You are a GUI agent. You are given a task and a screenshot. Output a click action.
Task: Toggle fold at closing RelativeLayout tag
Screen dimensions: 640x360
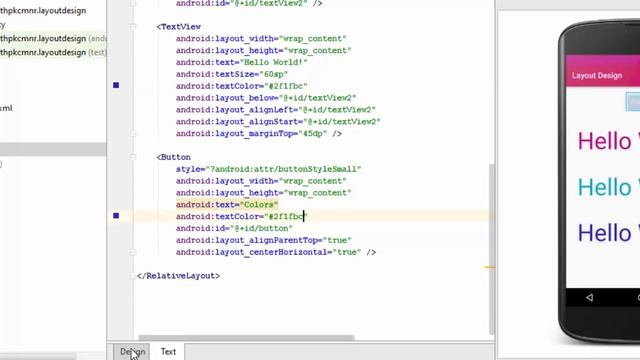133,276
